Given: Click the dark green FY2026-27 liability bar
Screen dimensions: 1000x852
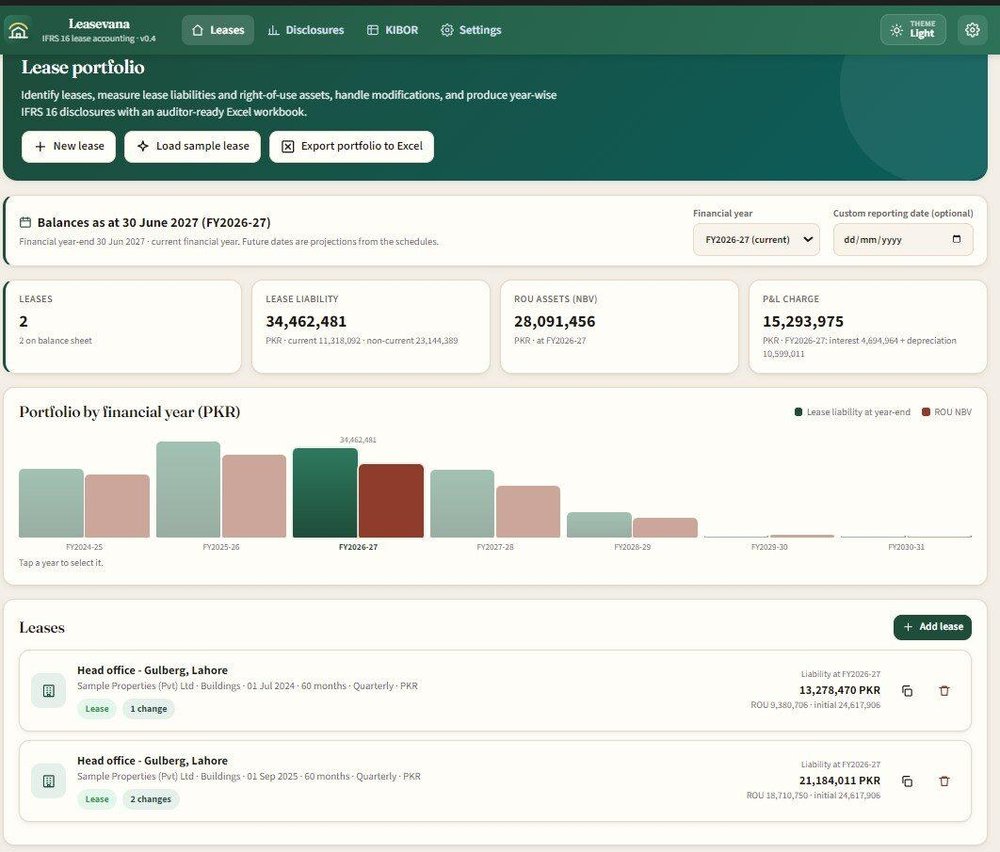Looking at the screenshot, I should [x=325, y=493].
